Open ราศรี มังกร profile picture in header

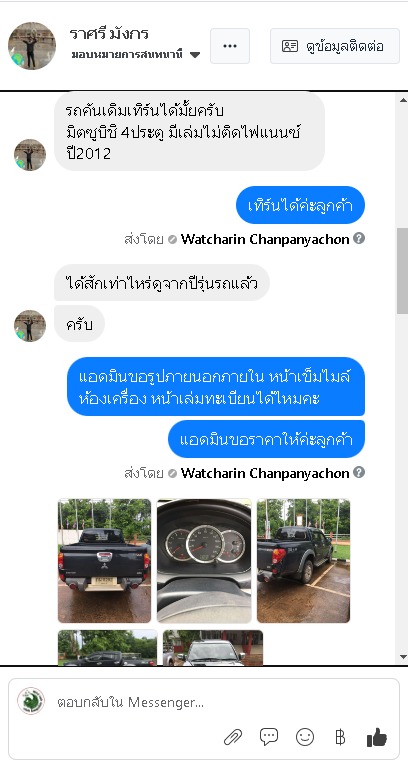[x=32, y=45]
